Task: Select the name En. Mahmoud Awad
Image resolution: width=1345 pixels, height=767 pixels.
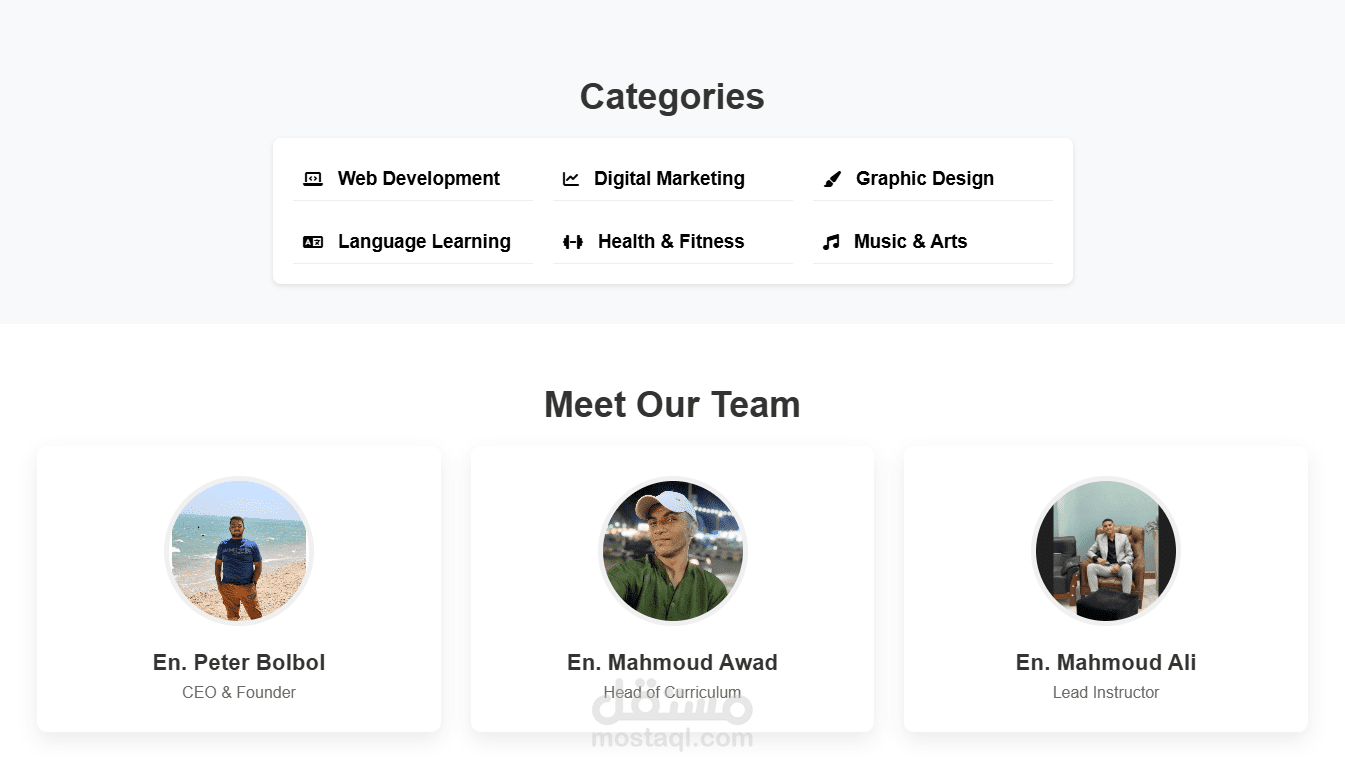Action: [x=672, y=662]
